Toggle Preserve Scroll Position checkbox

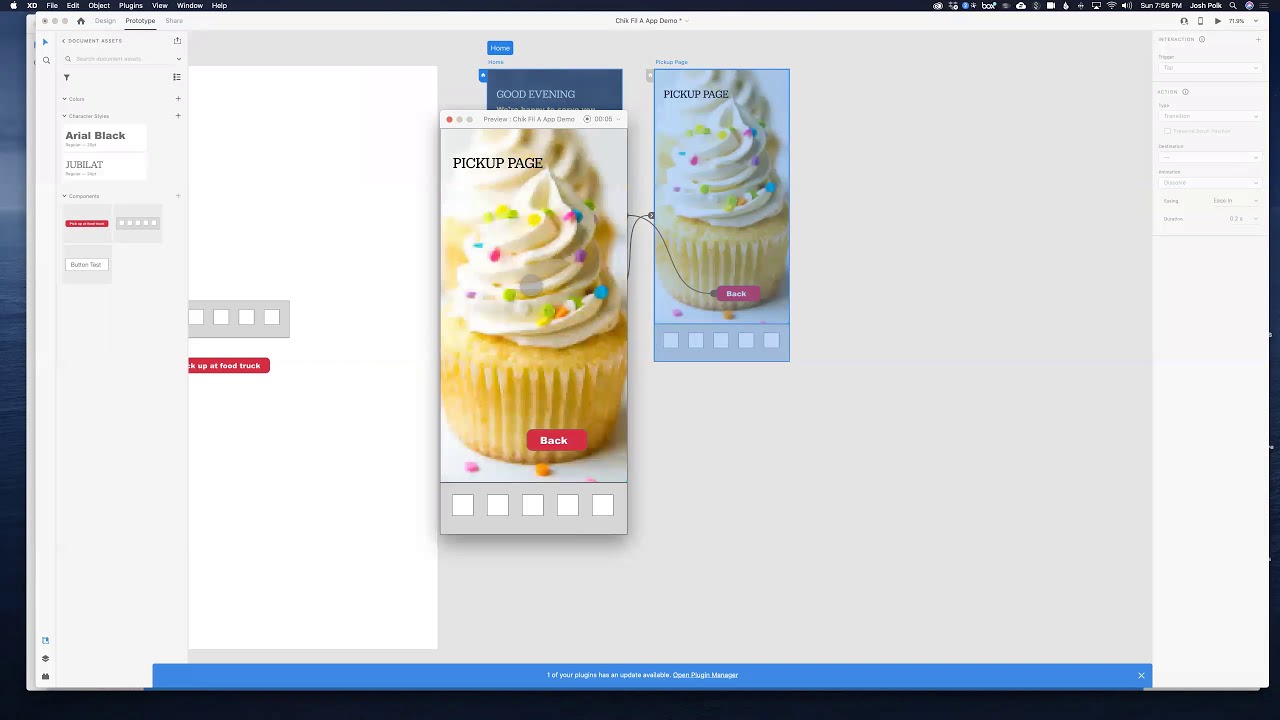(x=1167, y=131)
